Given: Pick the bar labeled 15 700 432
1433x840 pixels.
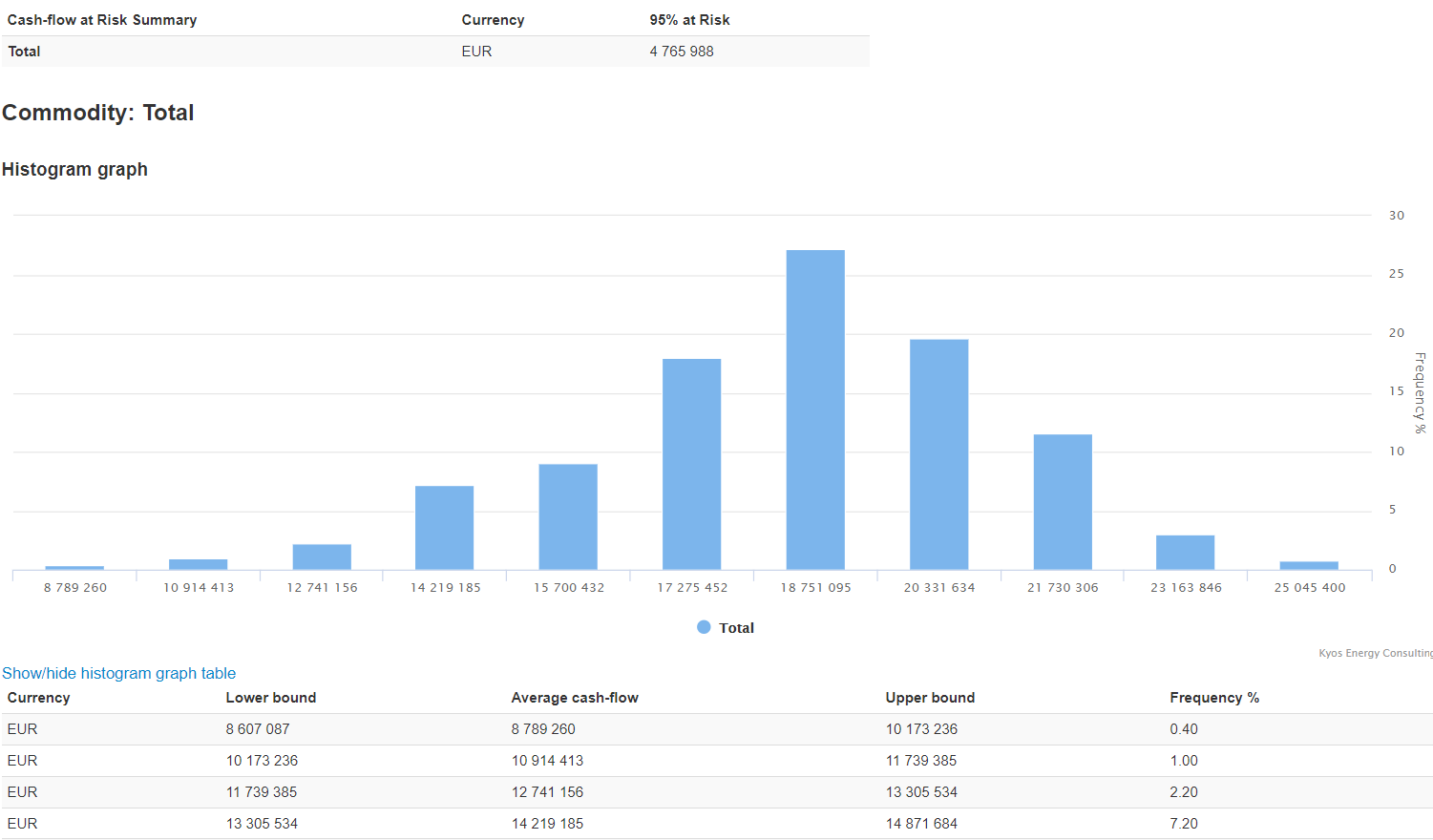Looking at the screenshot, I should click(x=568, y=517).
